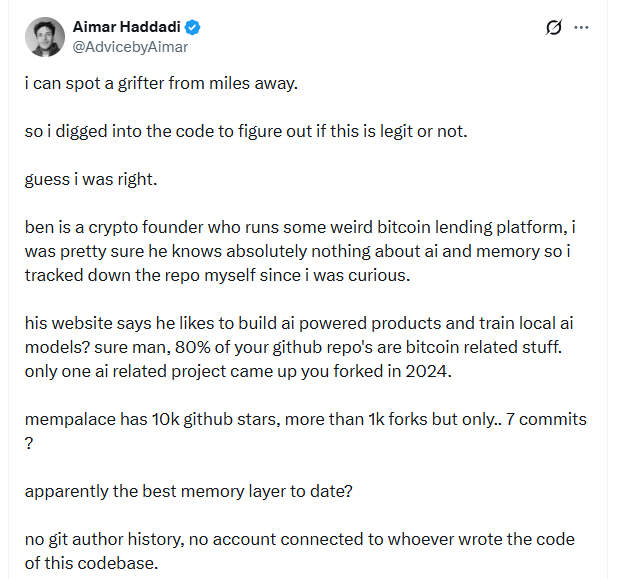The image size is (617, 579).
Task: Click the line starting "no git author history"
Action: [x=298, y=539]
